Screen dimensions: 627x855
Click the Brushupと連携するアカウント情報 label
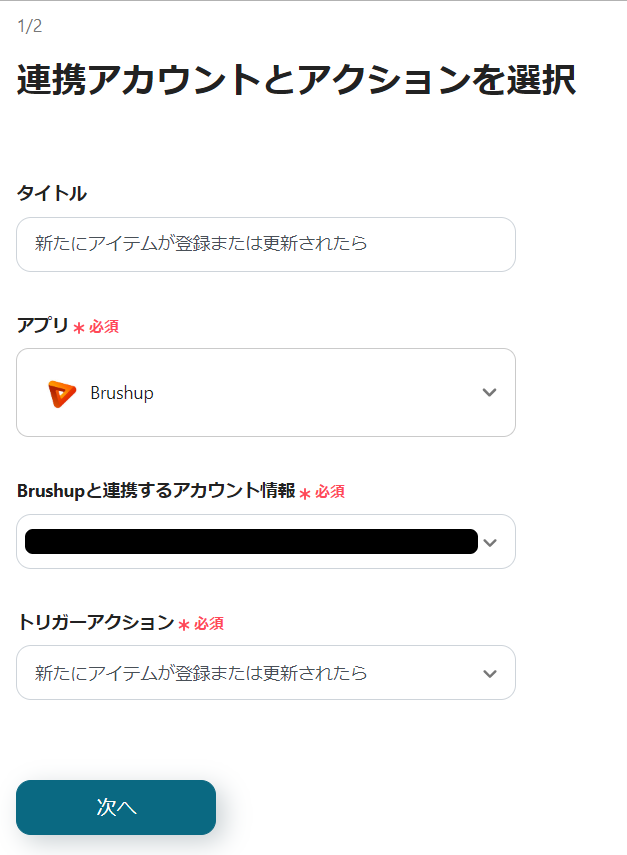click(x=156, y=491)
